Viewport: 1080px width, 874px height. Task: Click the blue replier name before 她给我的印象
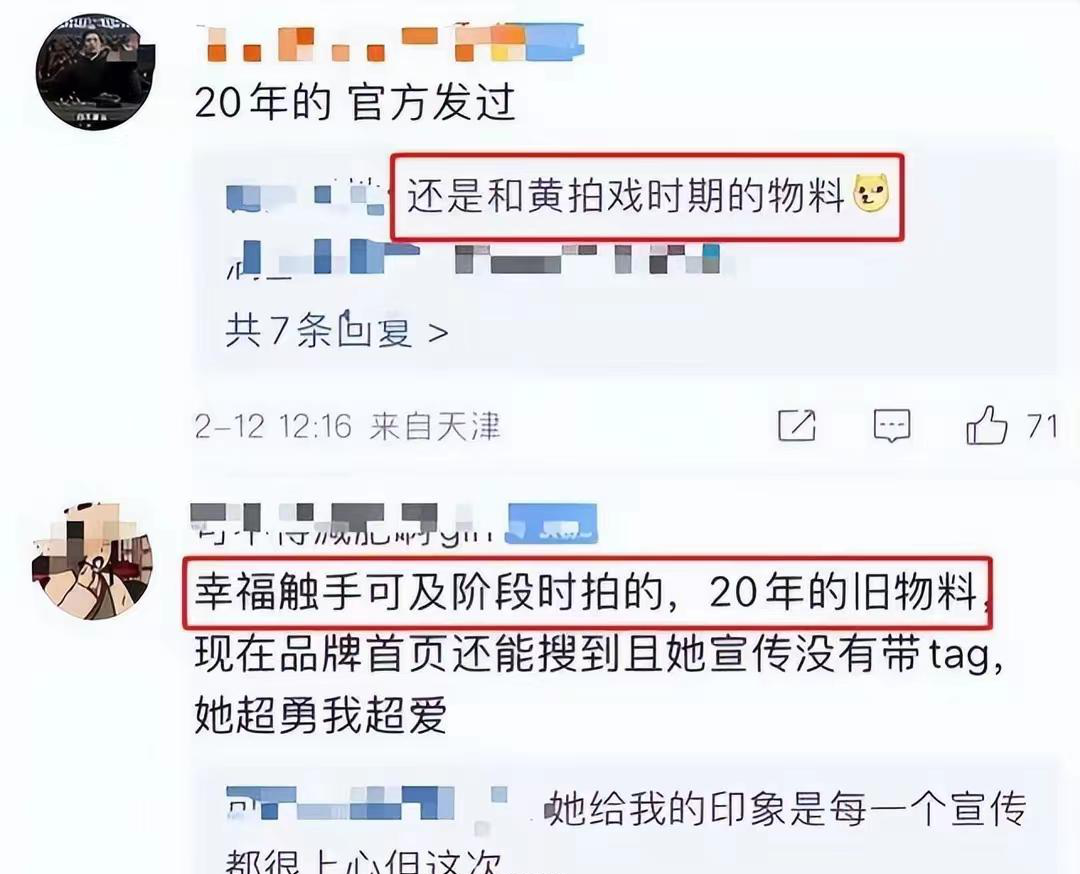coord(367,804)
